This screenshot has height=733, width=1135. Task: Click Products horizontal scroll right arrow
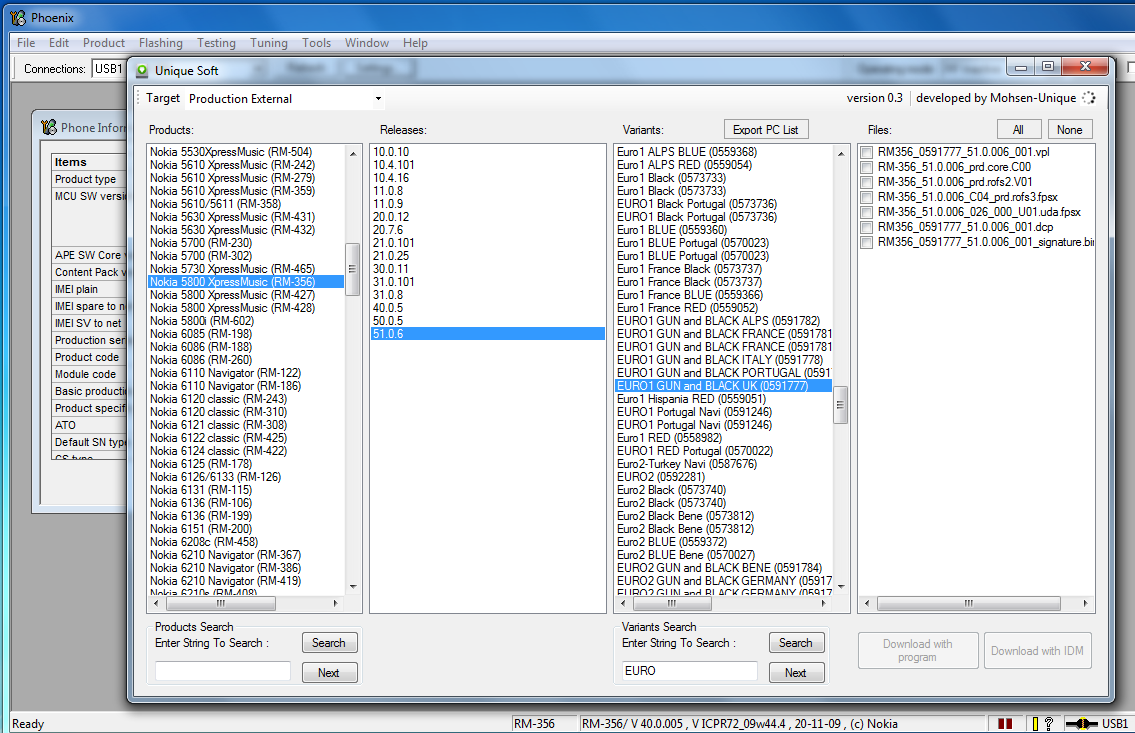tap(336, 603)
